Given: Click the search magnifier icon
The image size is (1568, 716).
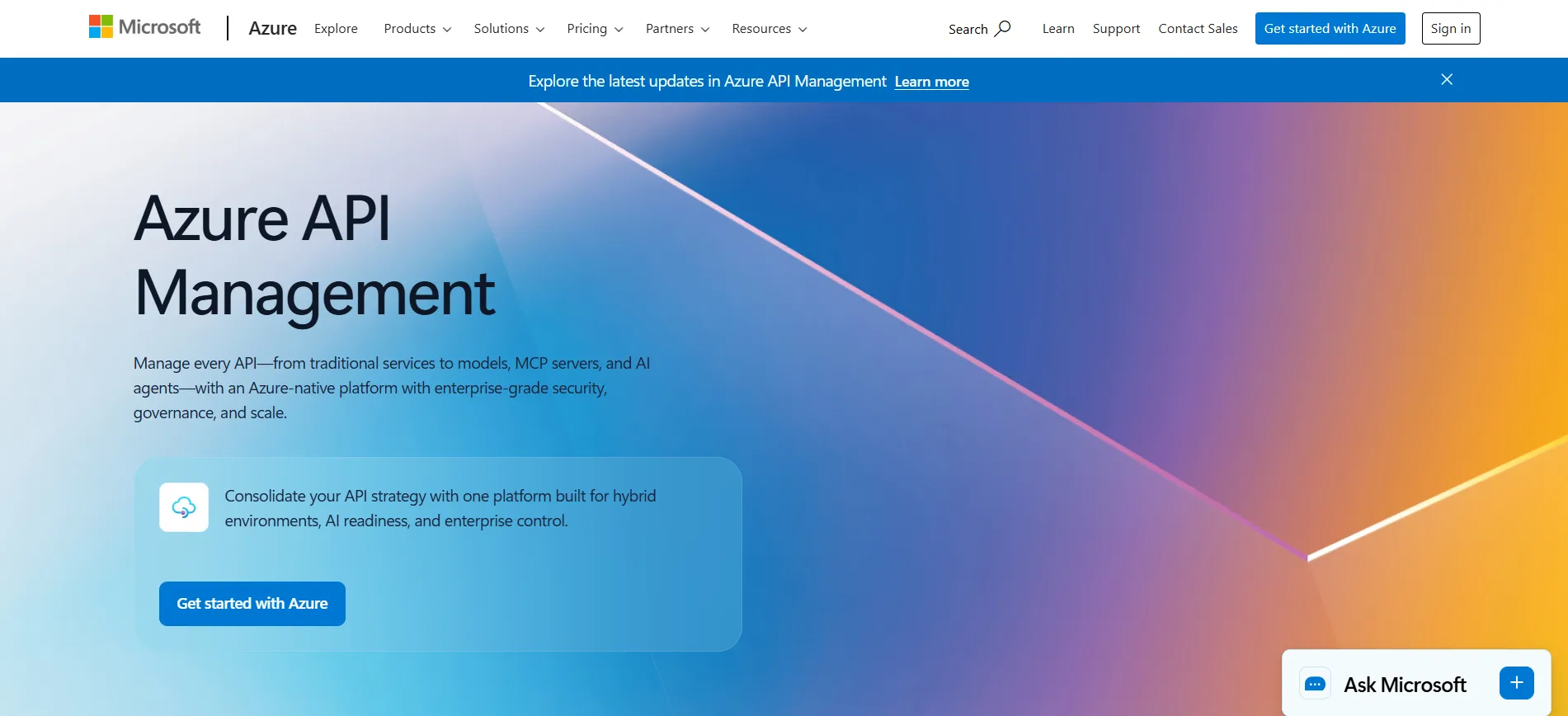Looking at the screenshot, I should pyautogui.click(x=1002, y=29).
